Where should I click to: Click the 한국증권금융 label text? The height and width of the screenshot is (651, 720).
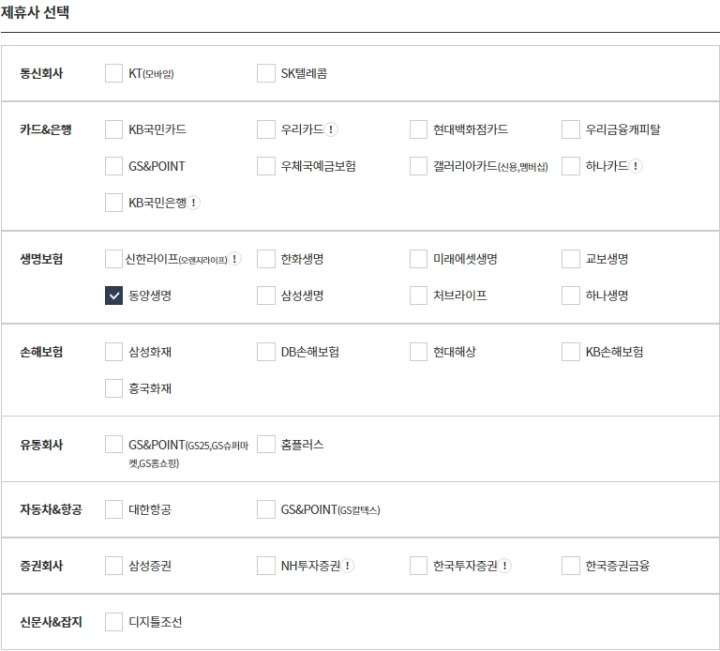(x=618, y=566)
